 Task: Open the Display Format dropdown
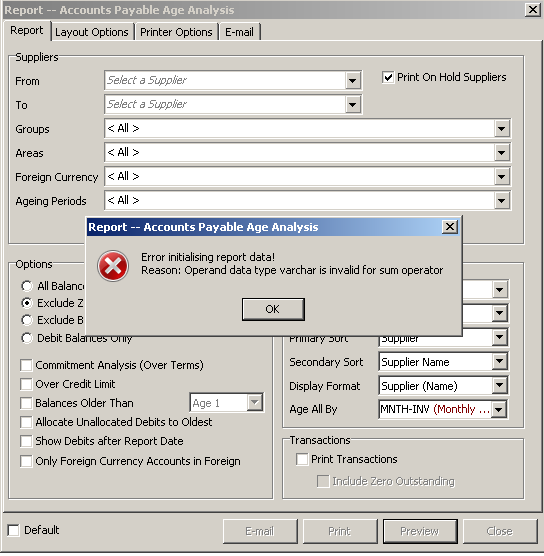(x=499, y=385)
